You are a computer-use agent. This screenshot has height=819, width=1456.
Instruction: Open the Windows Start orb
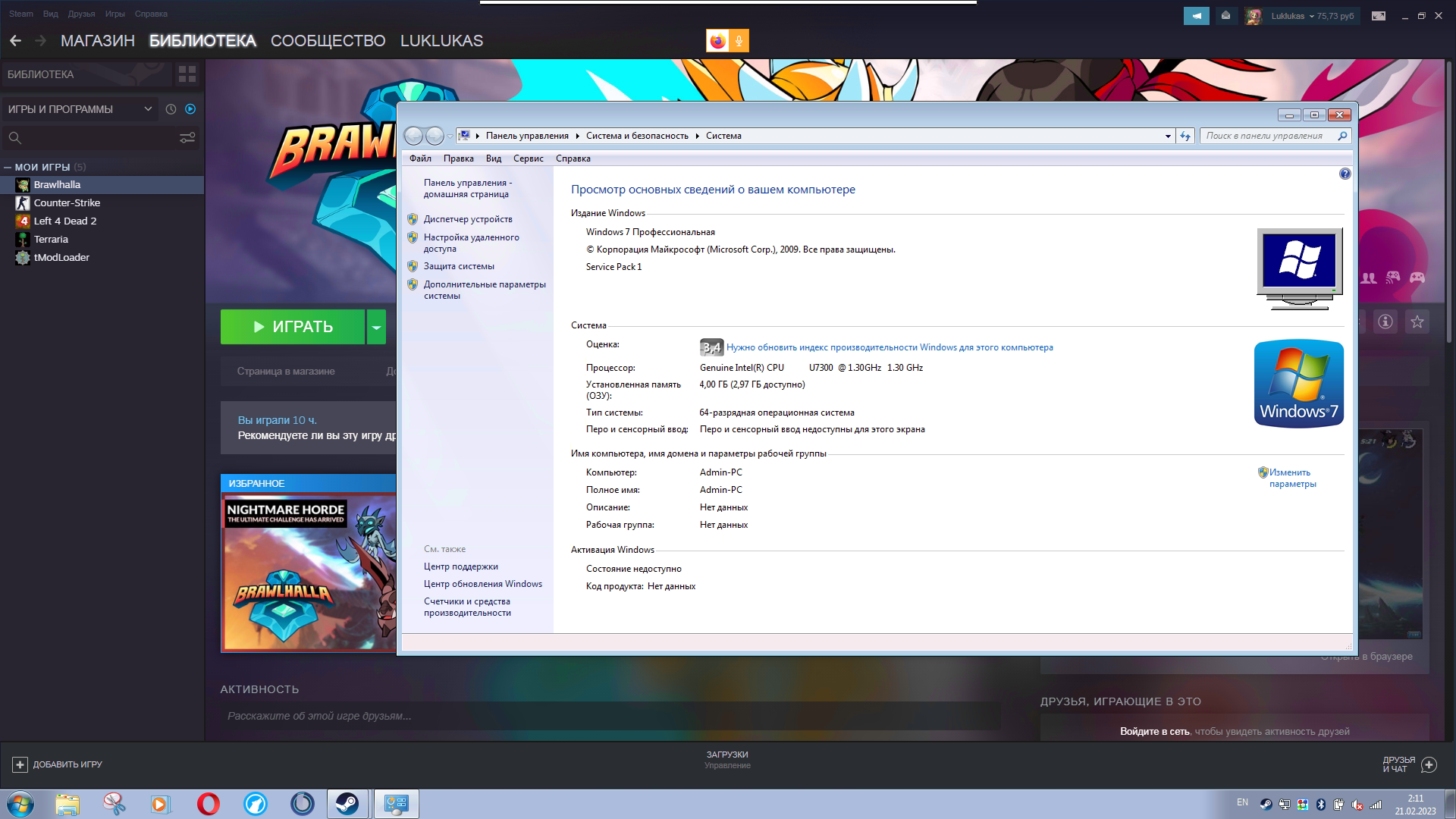click(20, 804)
